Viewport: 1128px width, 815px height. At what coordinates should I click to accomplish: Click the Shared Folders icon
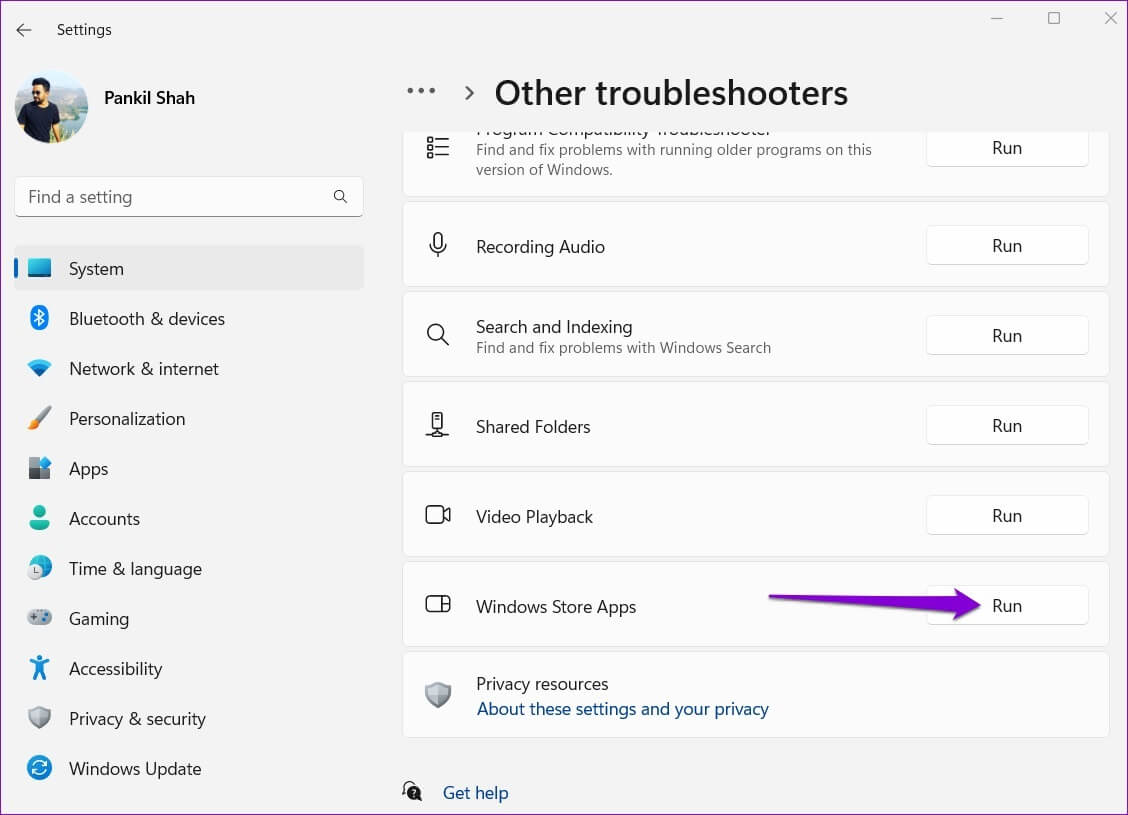click(437, 424)
